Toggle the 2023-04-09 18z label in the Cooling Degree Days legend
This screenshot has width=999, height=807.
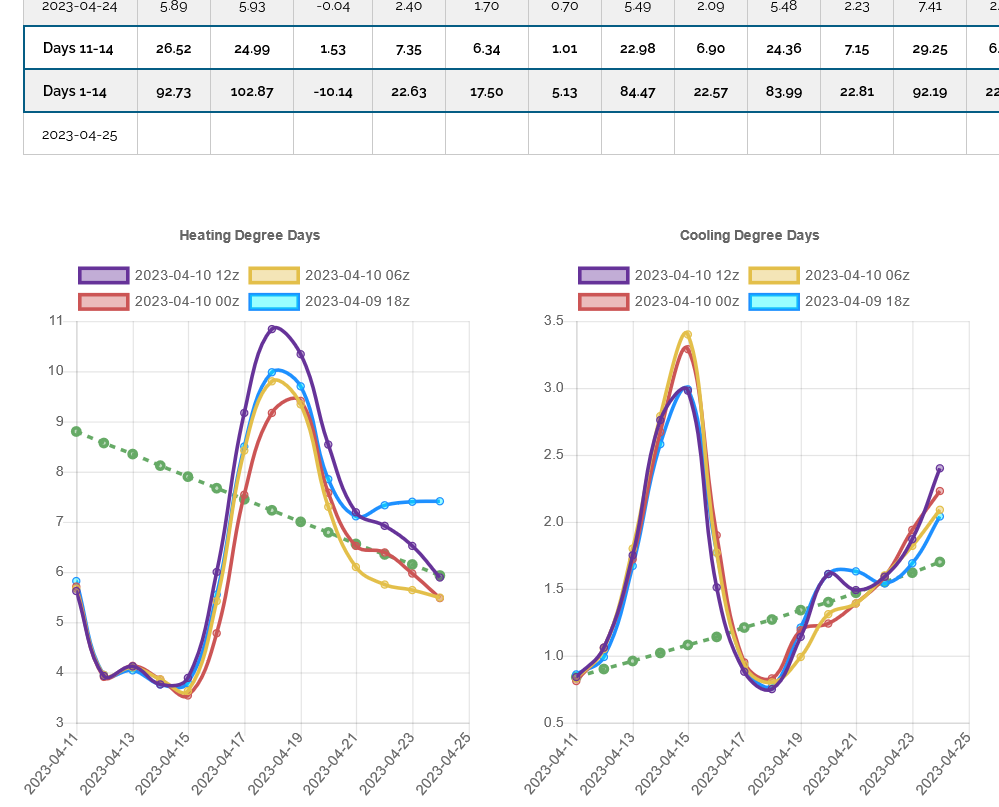point(857,301)
